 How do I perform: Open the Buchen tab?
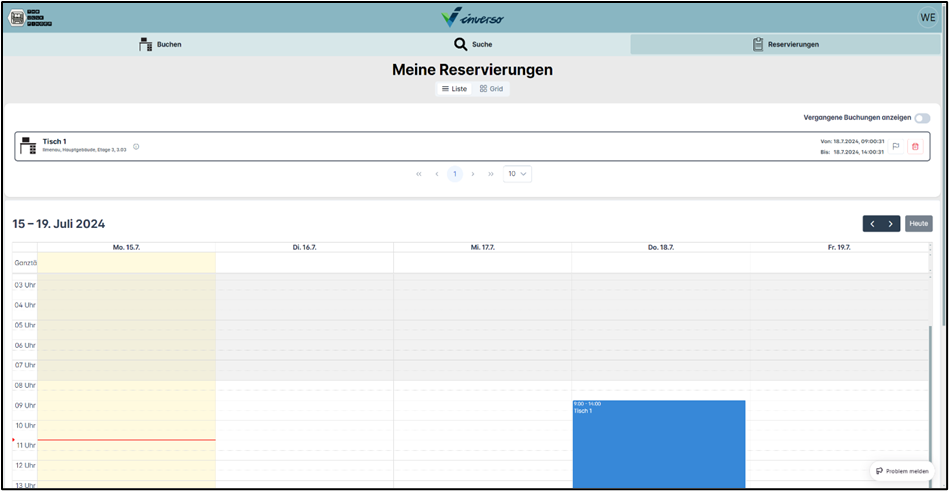(160, 44)
